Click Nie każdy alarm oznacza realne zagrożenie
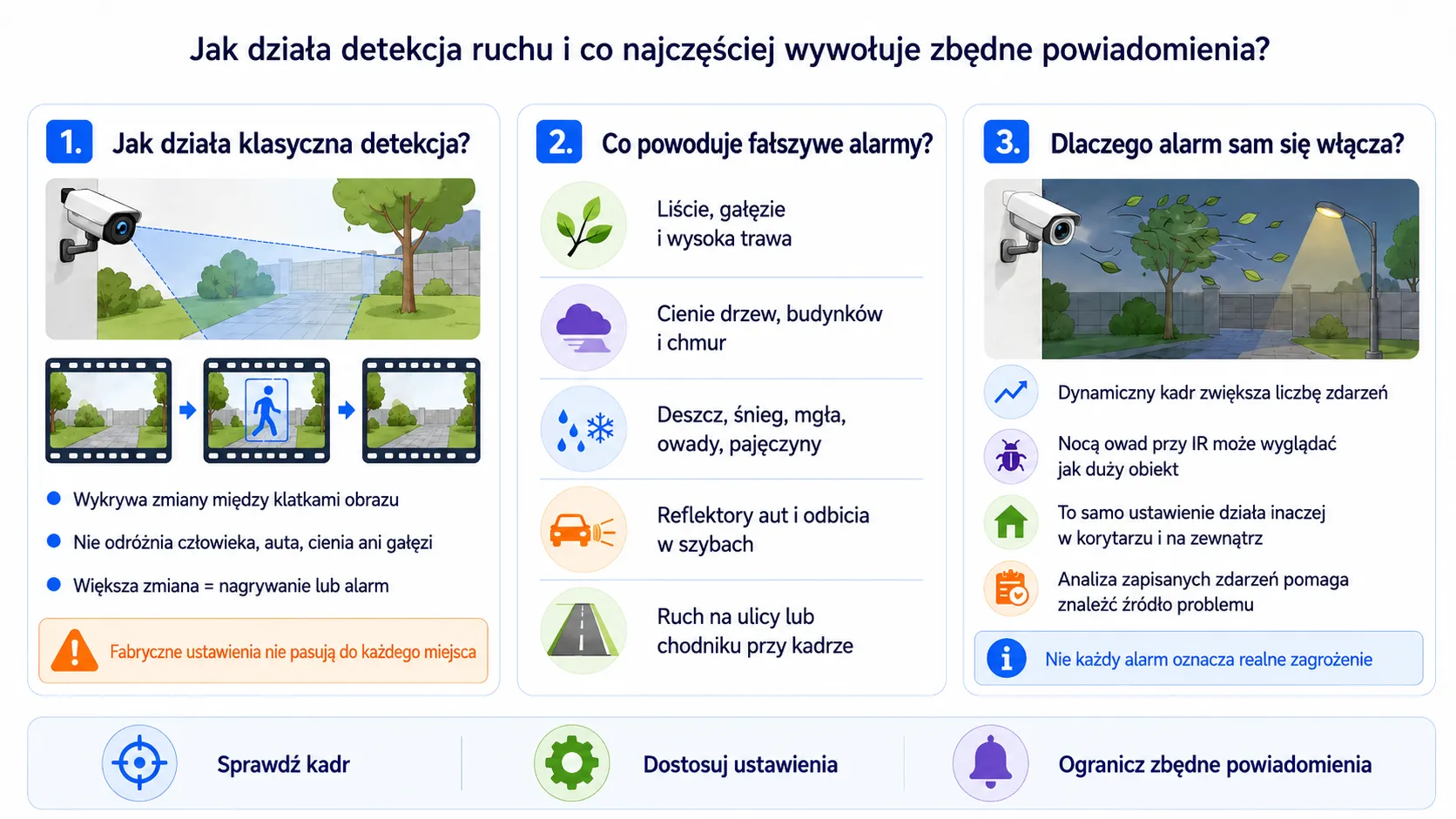The image size is (1456, 819). 1209,660
